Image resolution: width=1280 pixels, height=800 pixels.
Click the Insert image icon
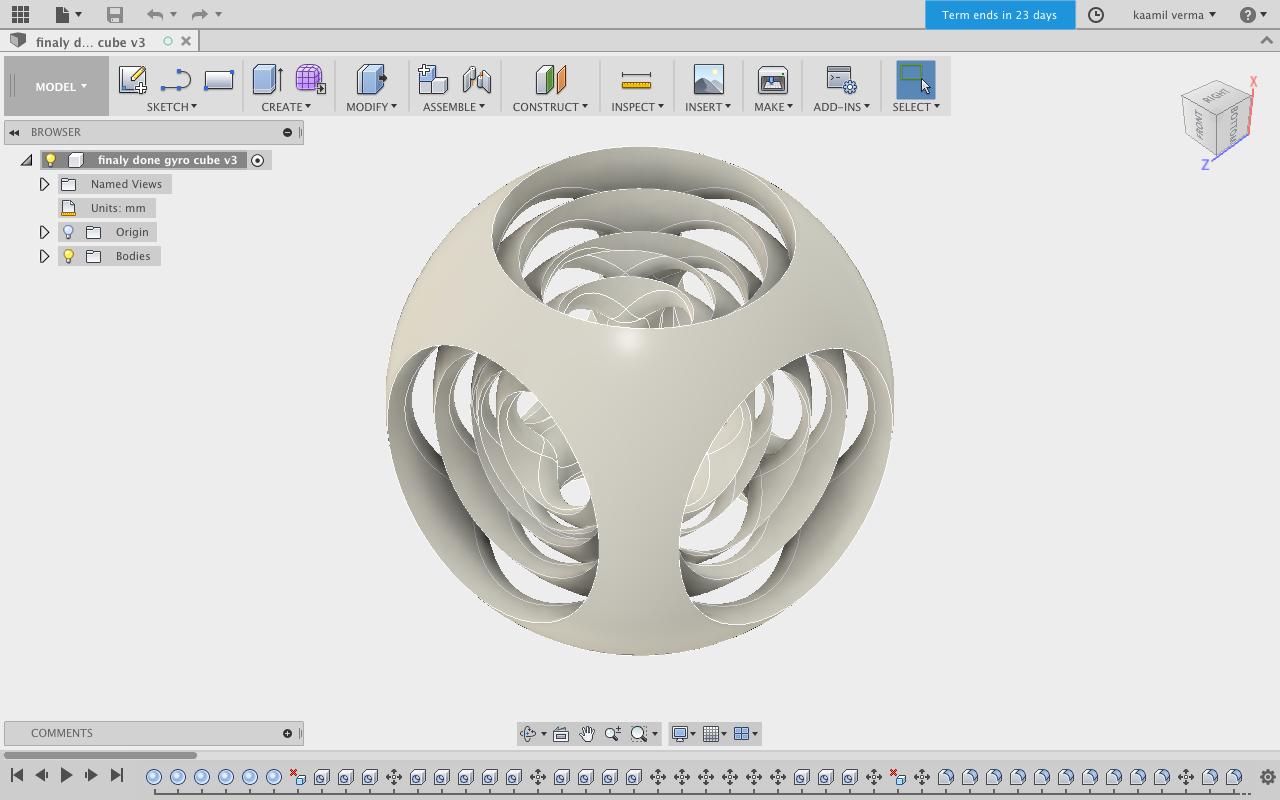[x=708, y=80]
